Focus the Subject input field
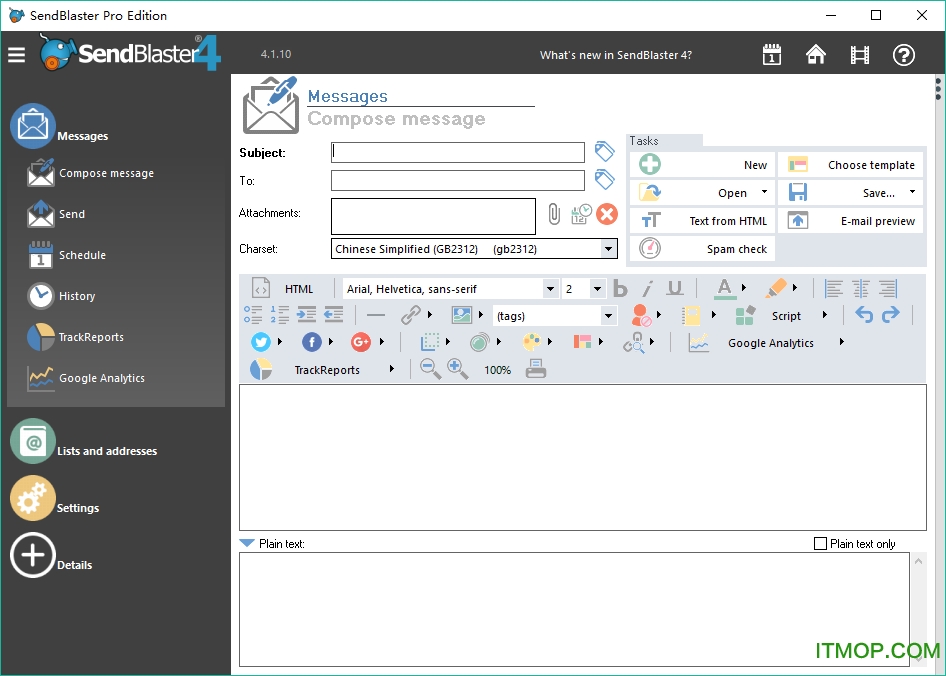Image resolution: width=946 pixels, height=676 pixels. pos(458,152)
